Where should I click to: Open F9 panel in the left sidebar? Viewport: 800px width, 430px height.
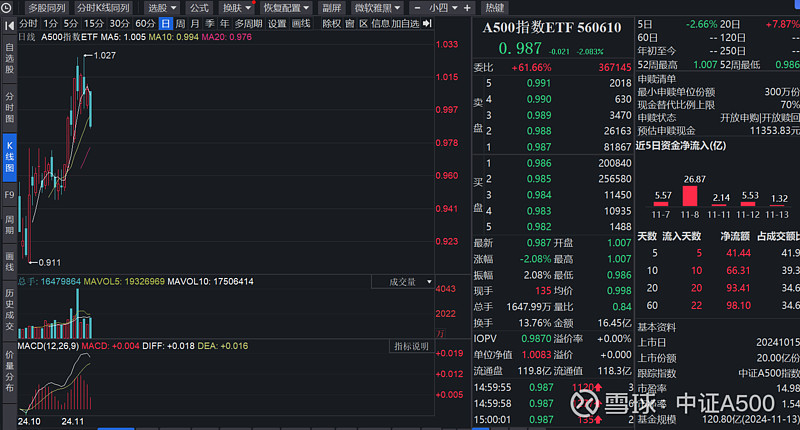click(x=9, y=195)
